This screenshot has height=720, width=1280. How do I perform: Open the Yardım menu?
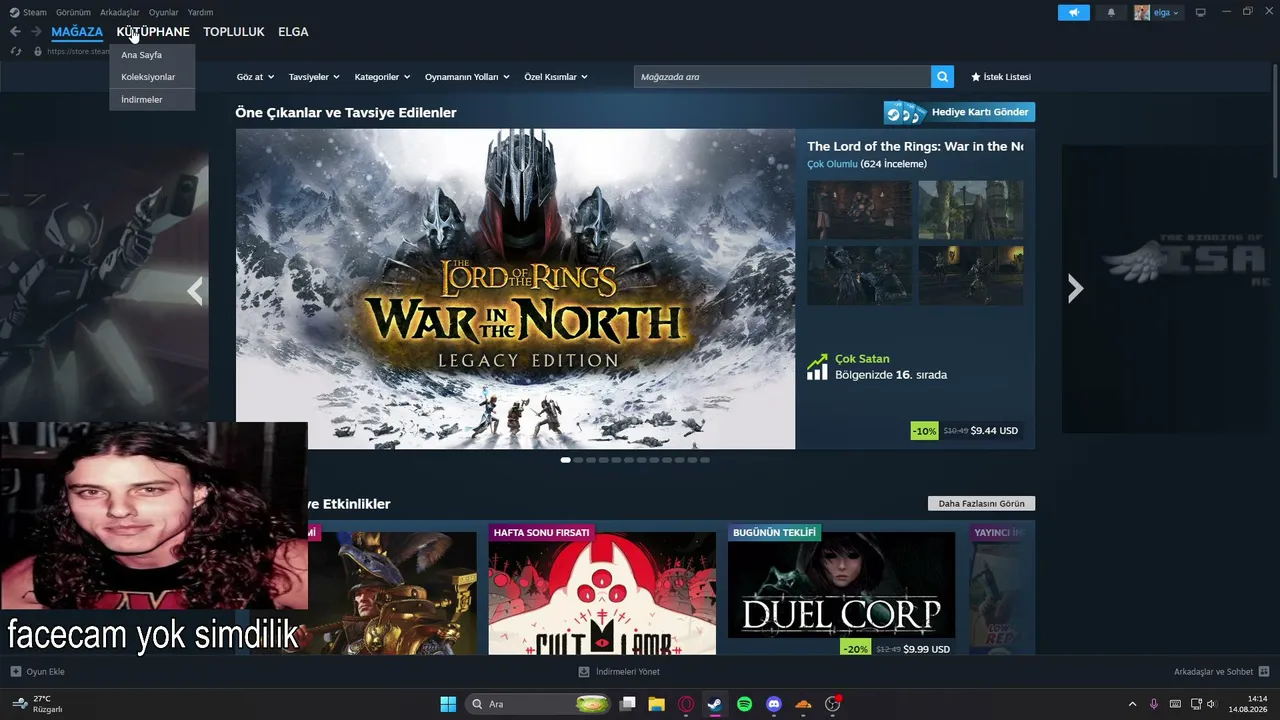(200, 12)
